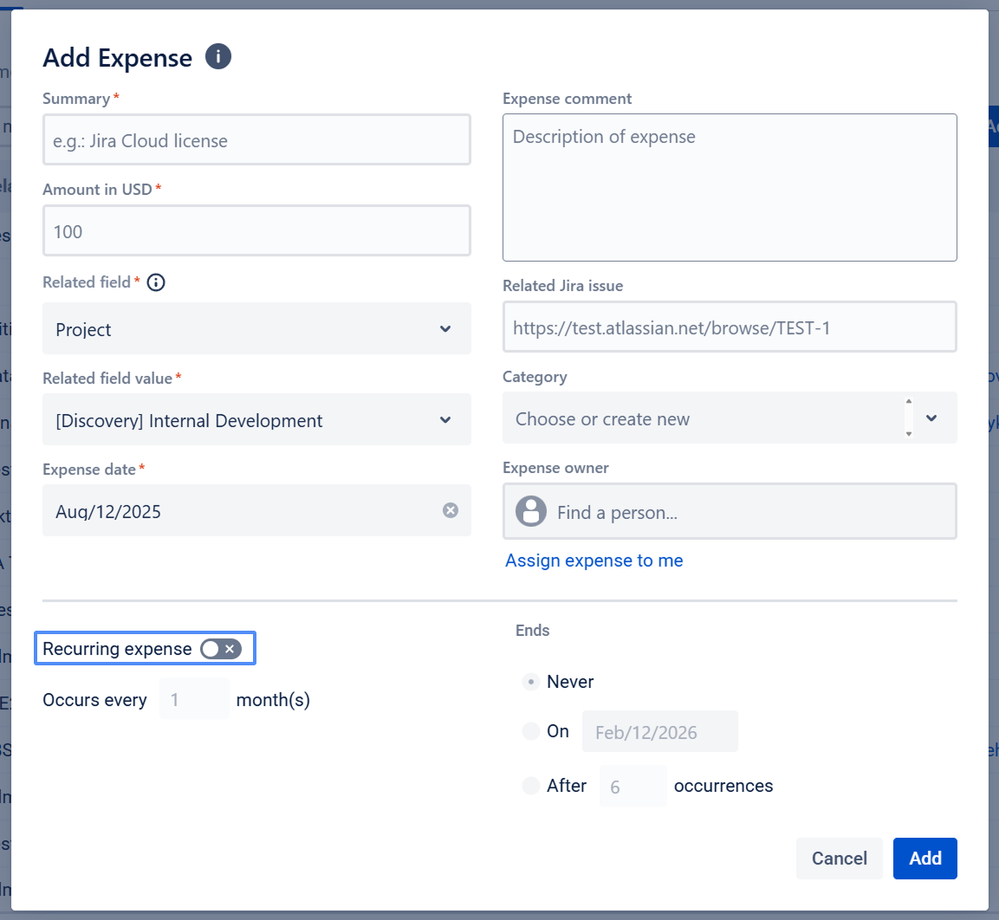This screenshot has width=999, height=920.
Task: Click the Find a person field
Action: coord(729,511)
